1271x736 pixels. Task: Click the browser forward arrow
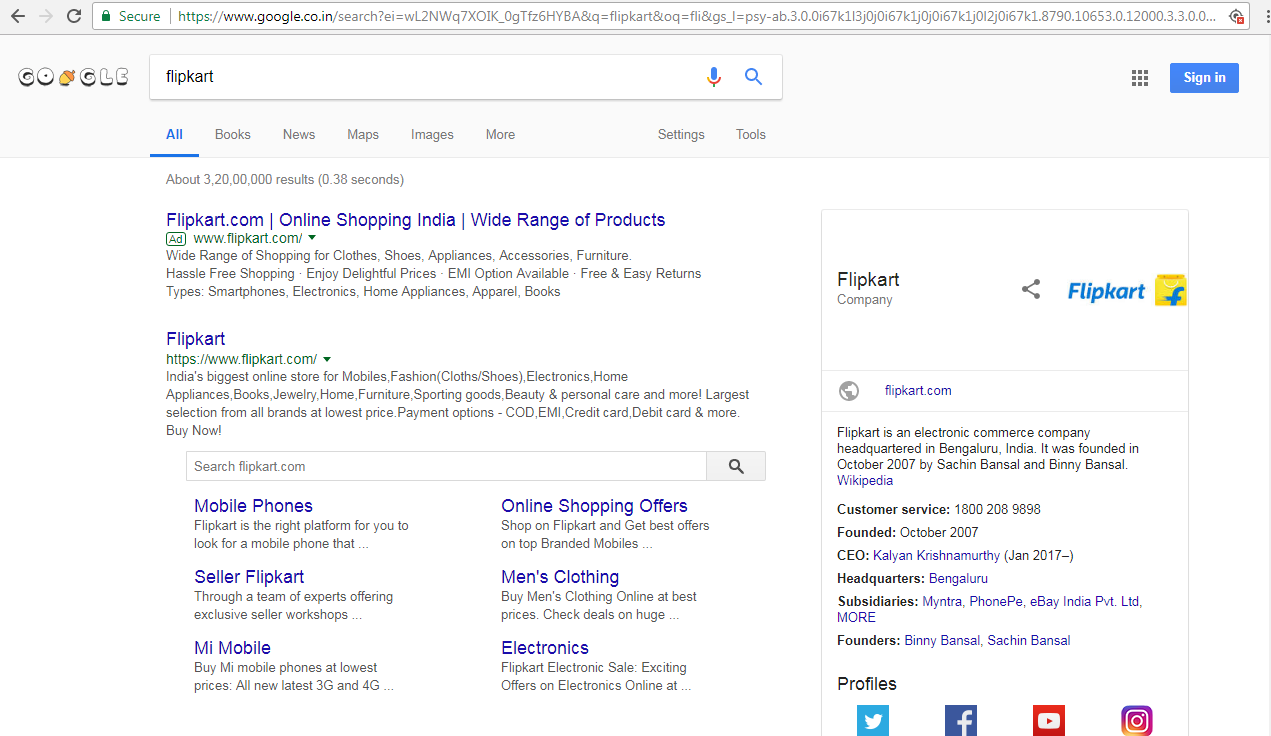[45, 16]
